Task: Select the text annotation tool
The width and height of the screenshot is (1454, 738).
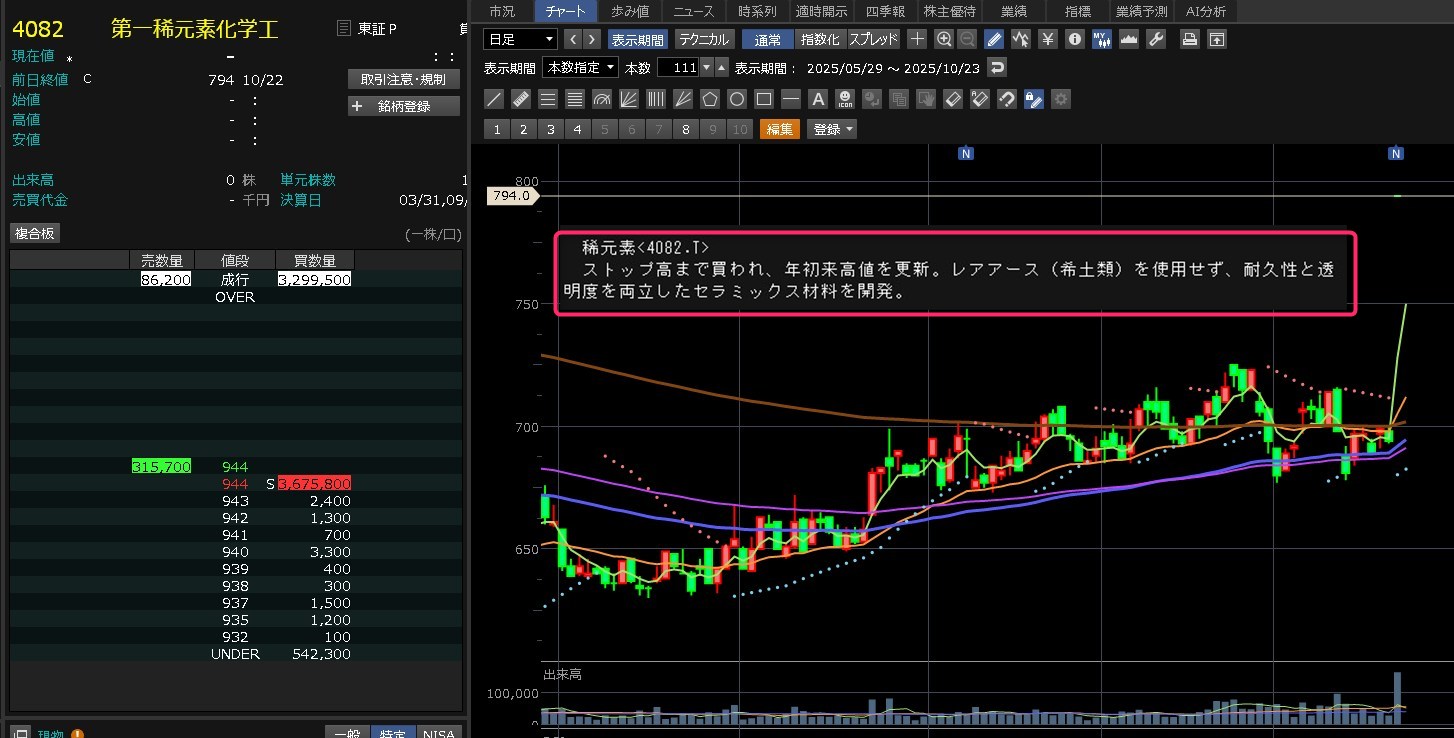Action: (x=817, y=99)
